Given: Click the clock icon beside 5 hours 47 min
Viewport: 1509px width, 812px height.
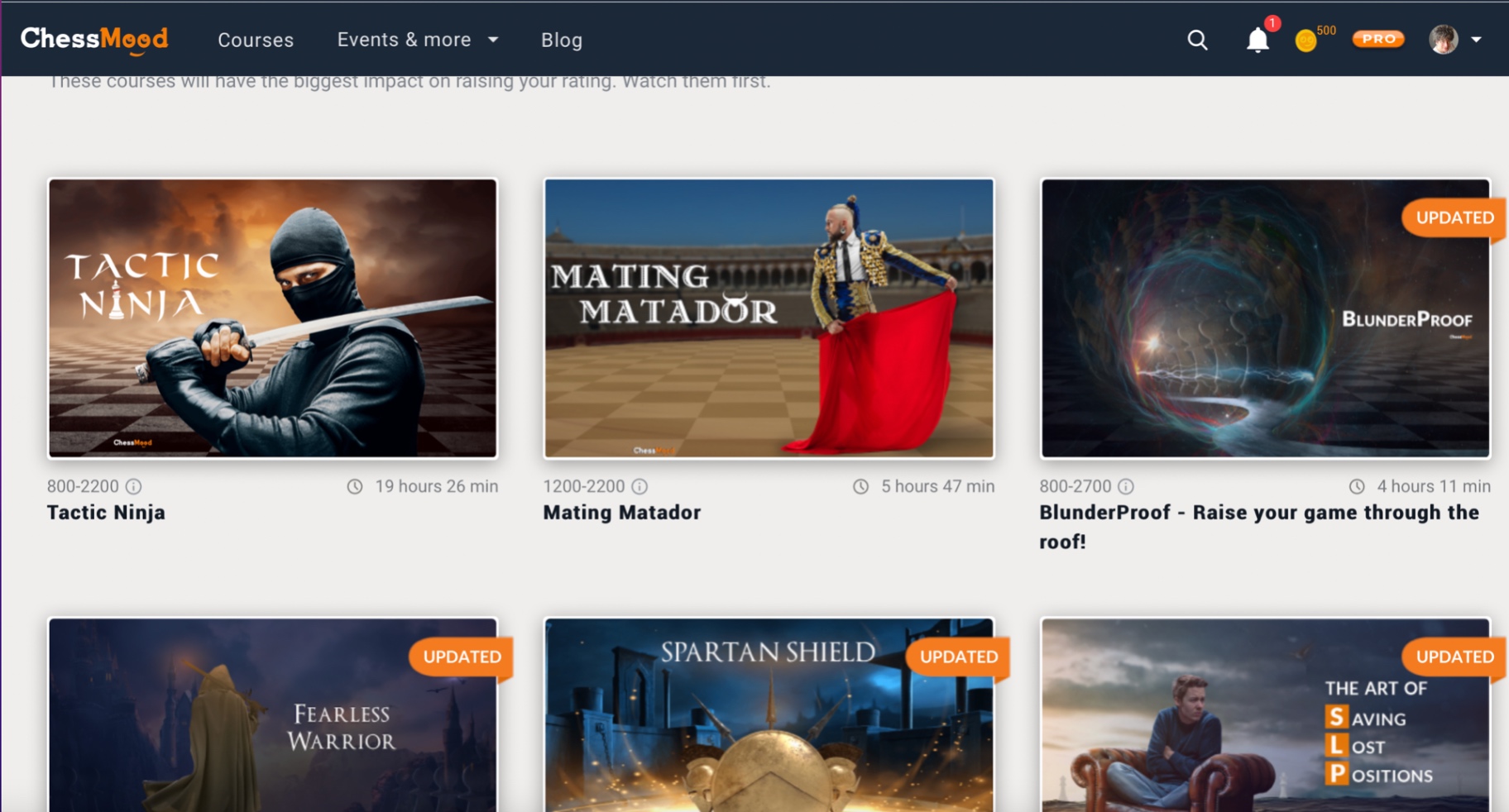Looking at the screenshot, I should [860, 486].
